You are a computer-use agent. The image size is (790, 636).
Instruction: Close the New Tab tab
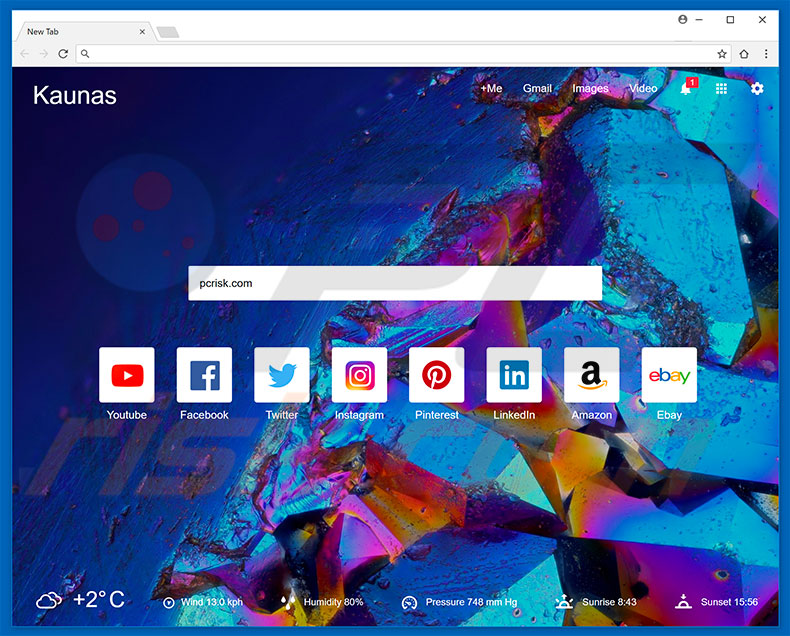(x=142, y=32)
